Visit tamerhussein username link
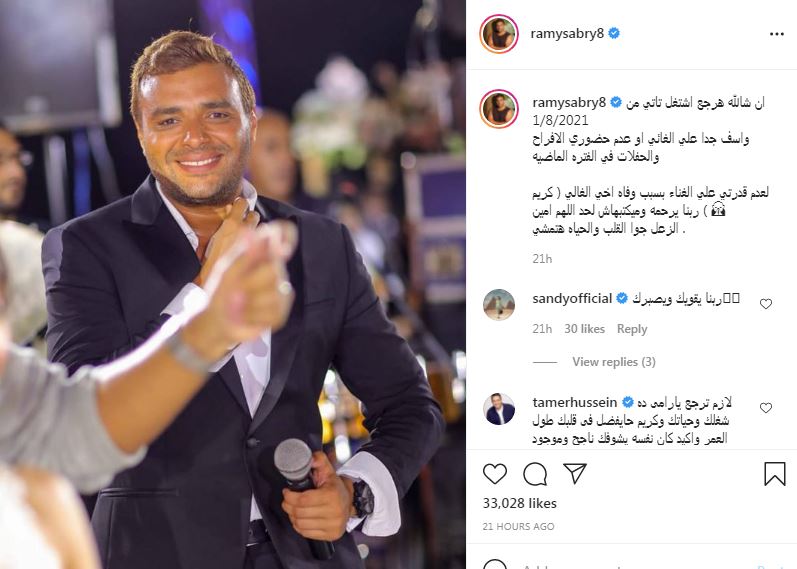 [575, 402]
